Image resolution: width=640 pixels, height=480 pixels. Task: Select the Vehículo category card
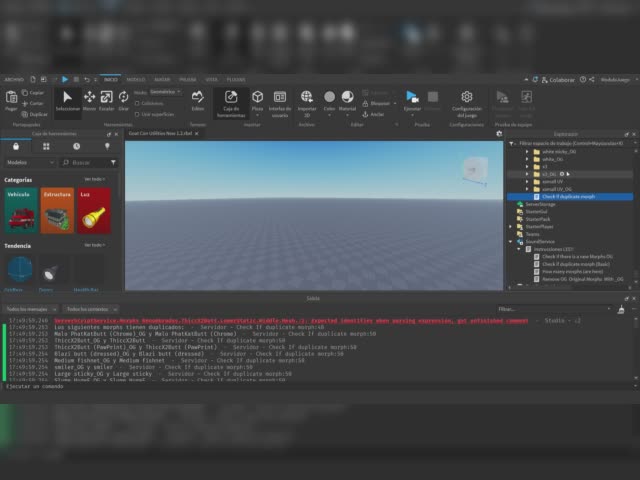[21, 211]
